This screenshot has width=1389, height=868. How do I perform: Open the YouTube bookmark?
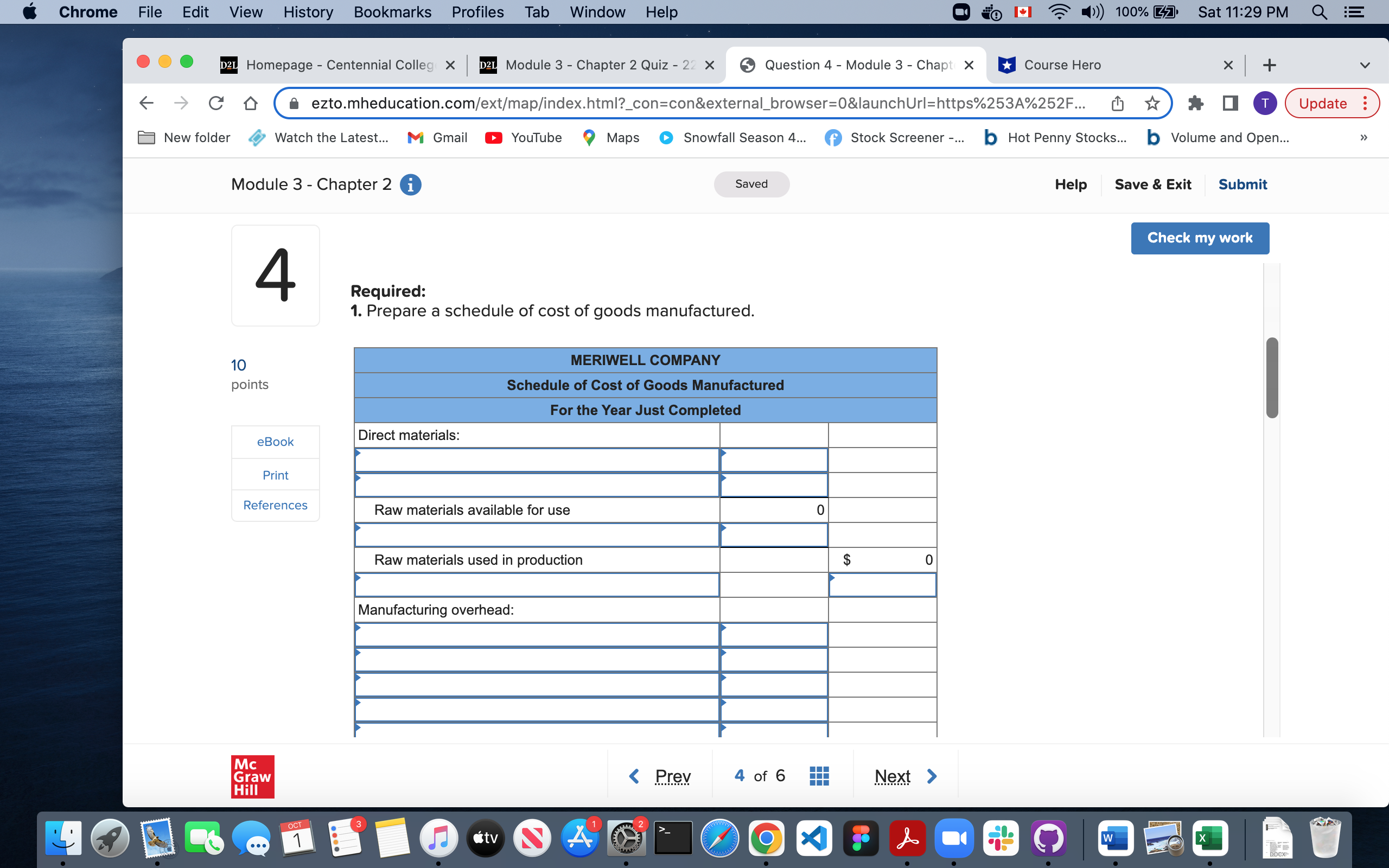pyautogui.click(x=524, y=137)
